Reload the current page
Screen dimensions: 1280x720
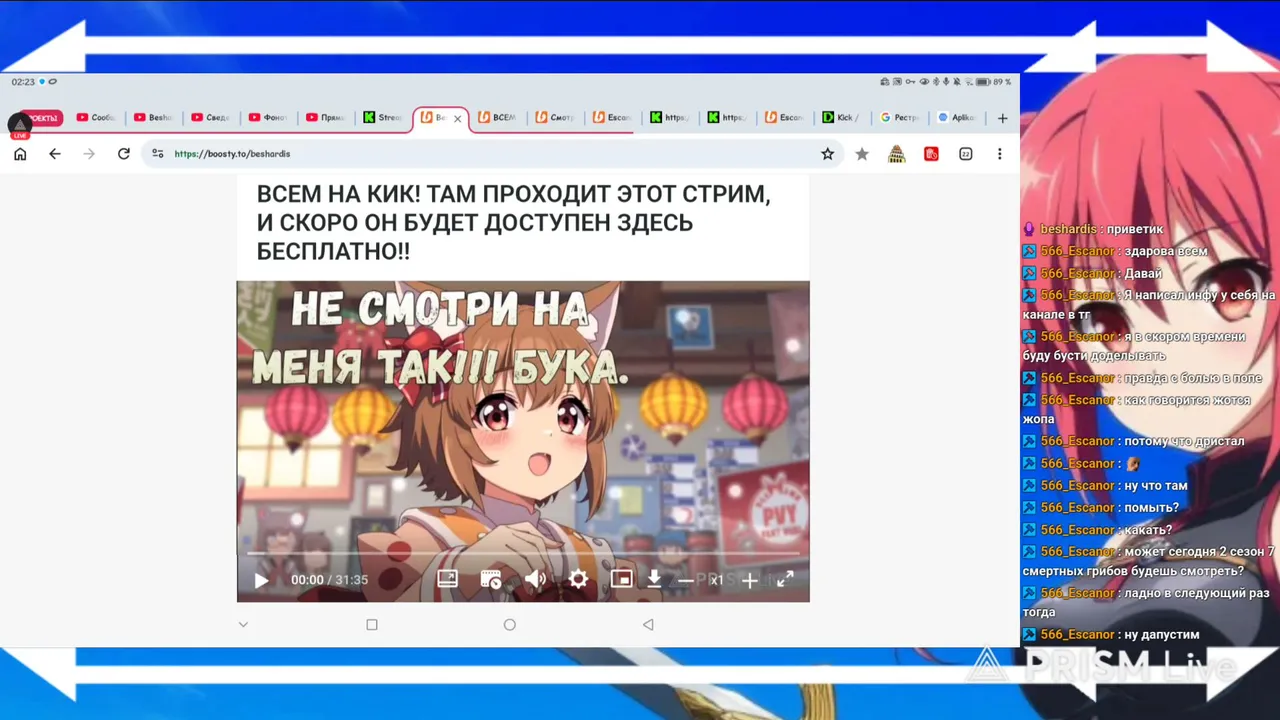(124, 154)
